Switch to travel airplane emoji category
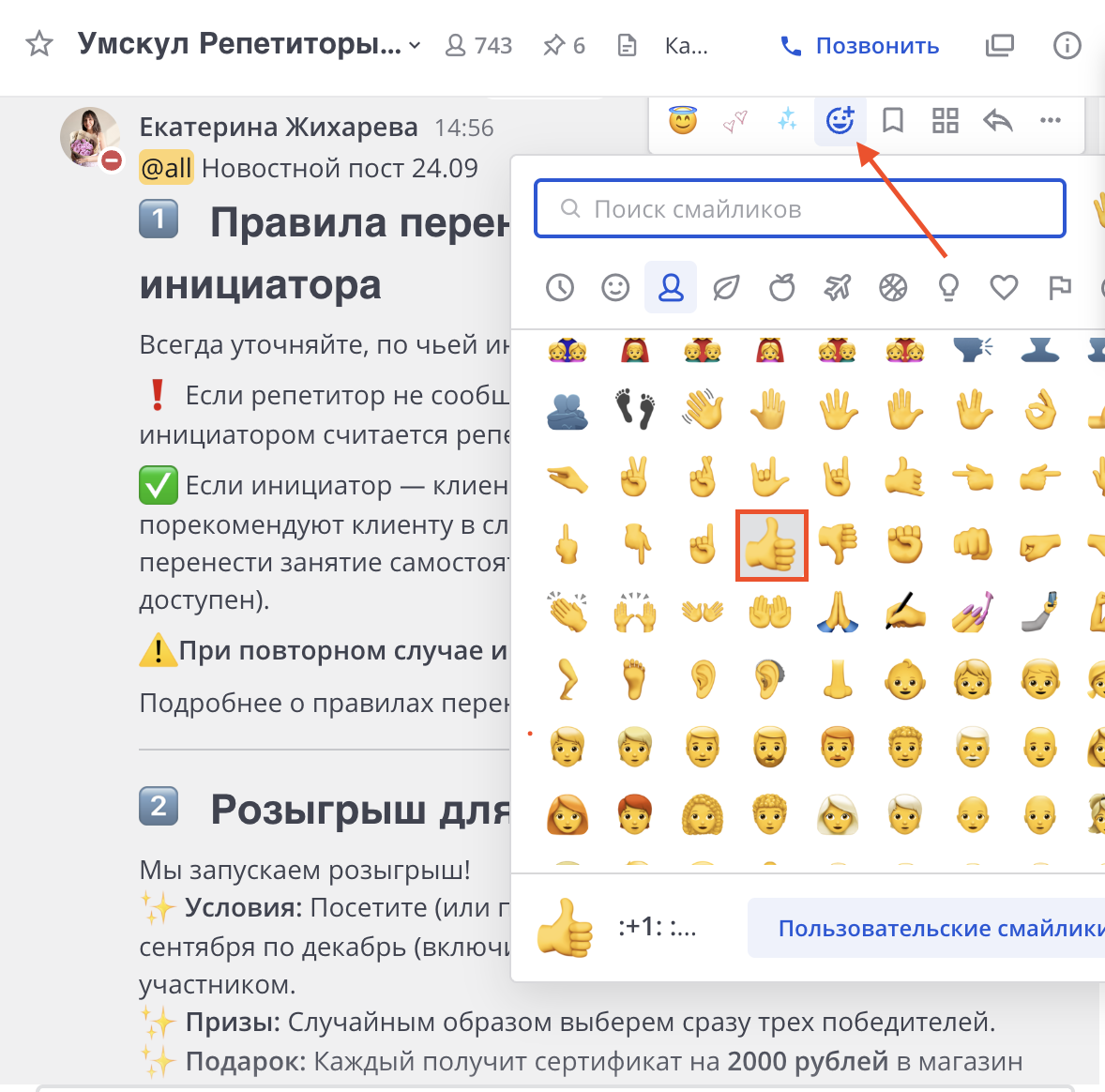The image size is (1105, 1092). coord(838,288)
